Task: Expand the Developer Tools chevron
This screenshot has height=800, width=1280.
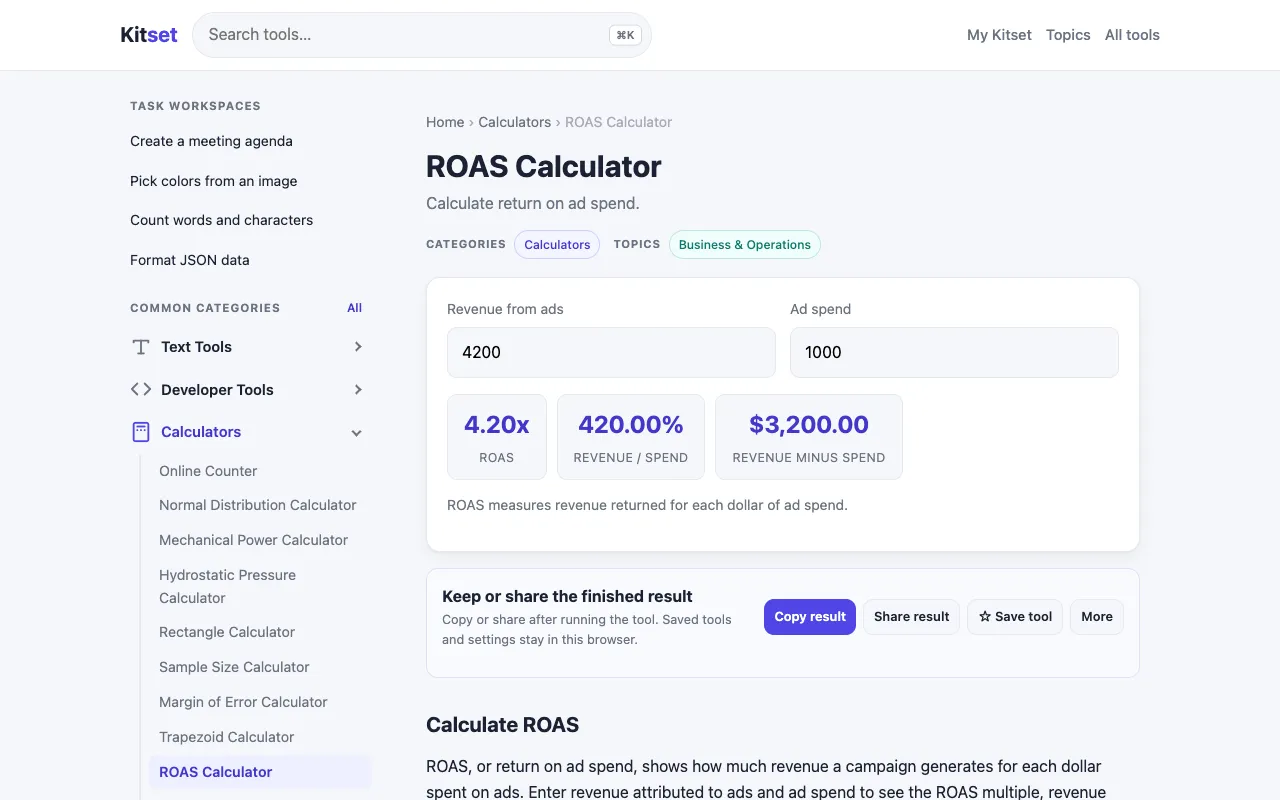Action: pos(358,390)
